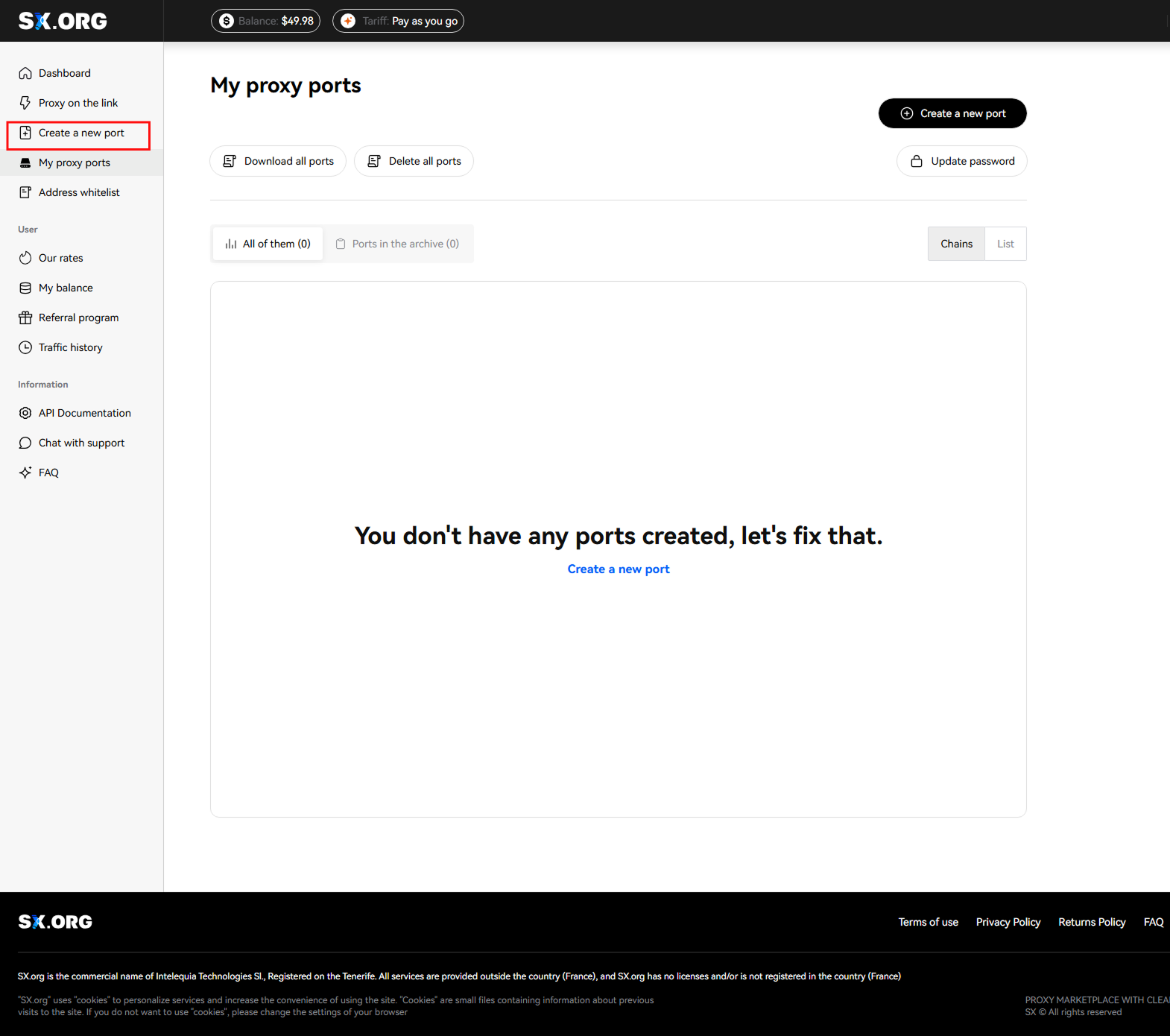The height and width of the screenshot is (1036, 1170).
Task: Click the database icon beside My balance
Action: [25, 288]
